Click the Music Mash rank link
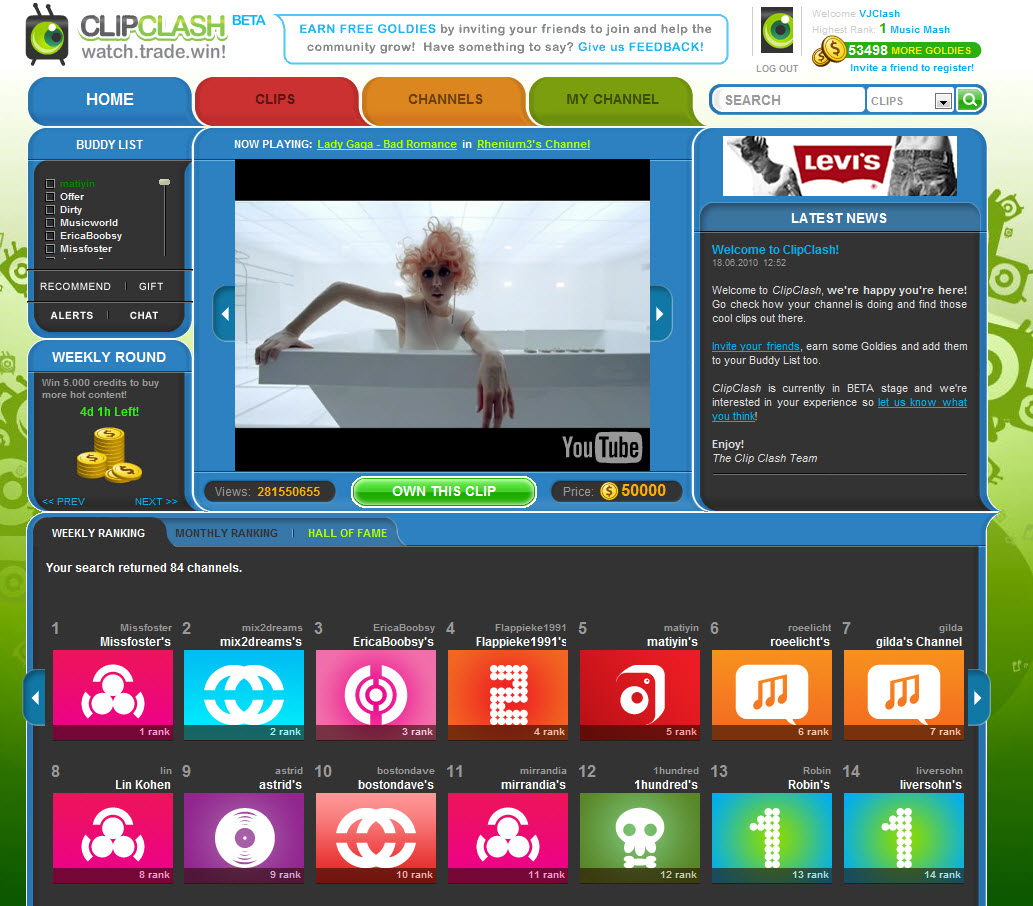The width and height of the screenshot is (1033, 906). [x=920, y=30]
